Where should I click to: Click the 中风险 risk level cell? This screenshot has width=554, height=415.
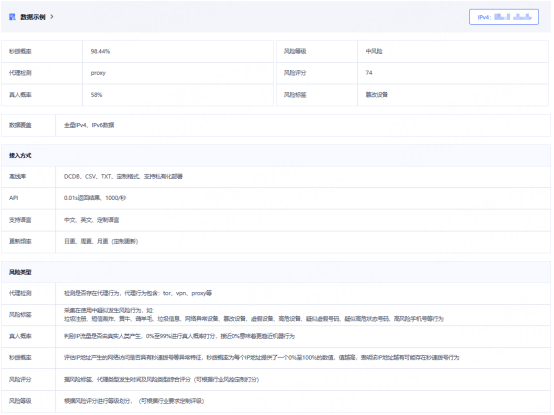click(453, 52)
